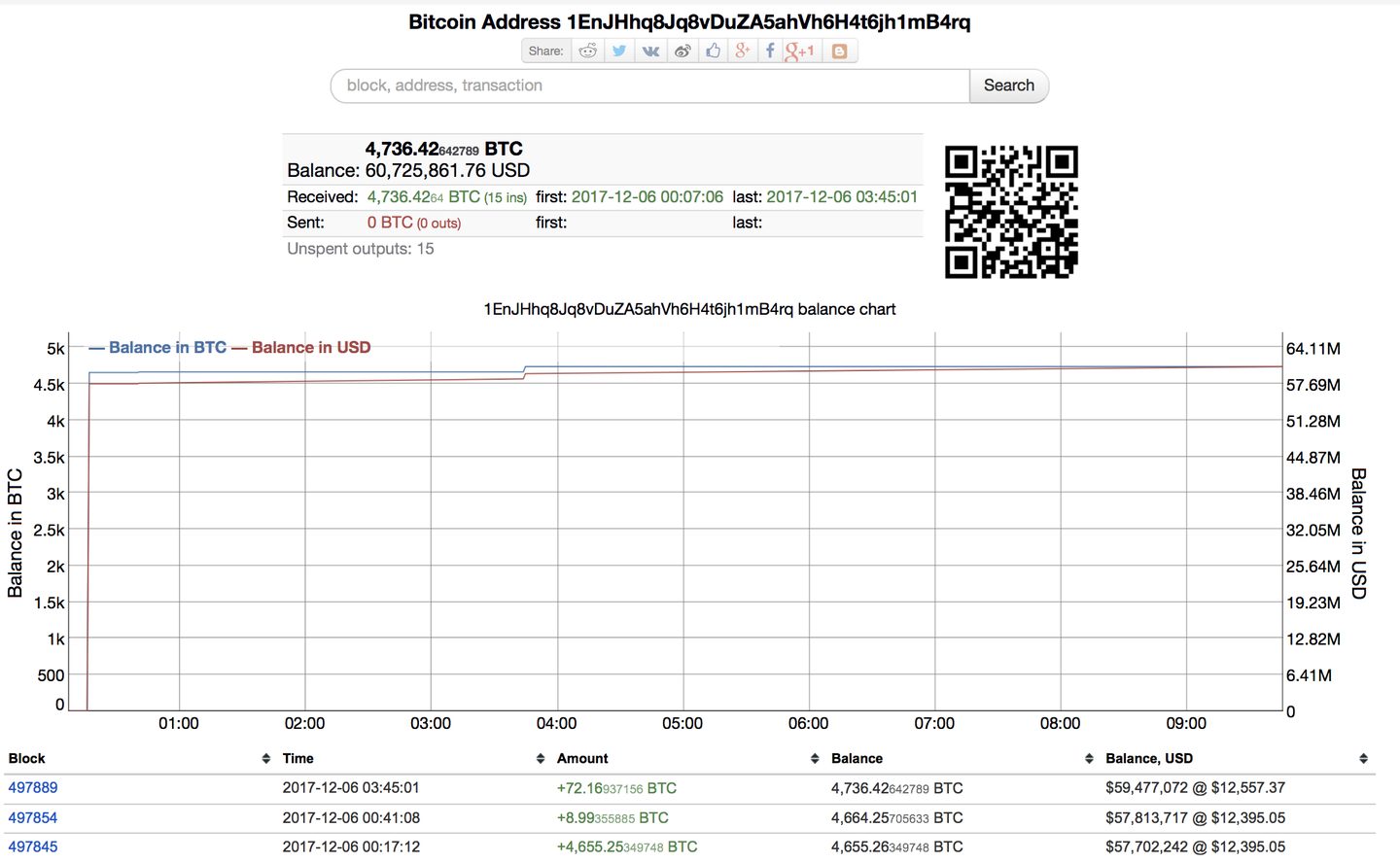
Task: Share this address on Reddit
Action: click(x=588, y=51)
